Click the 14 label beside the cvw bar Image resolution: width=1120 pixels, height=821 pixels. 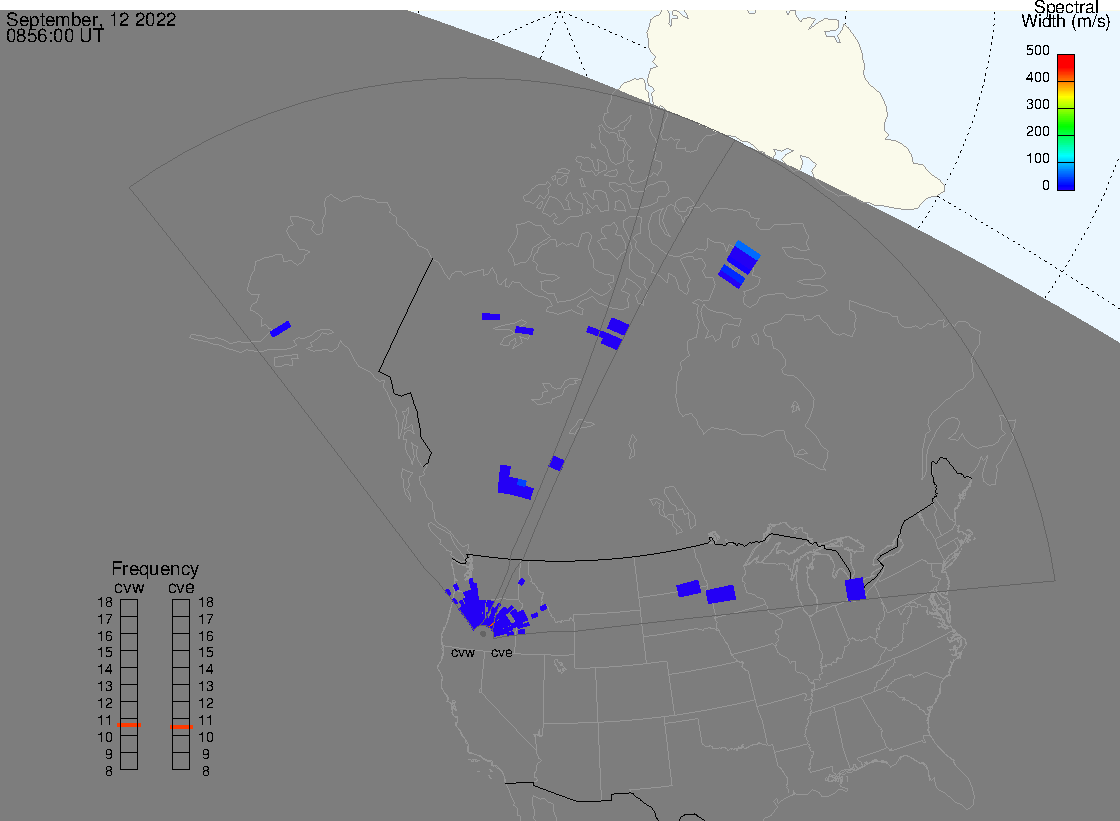coord(105,670)
